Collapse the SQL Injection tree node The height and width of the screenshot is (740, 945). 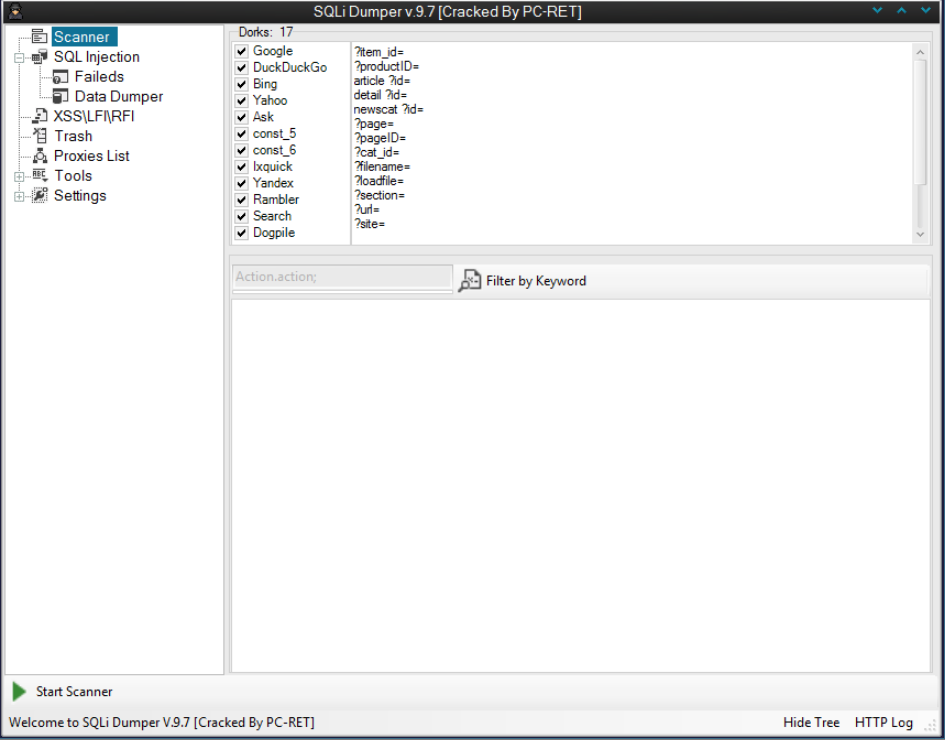19,58
